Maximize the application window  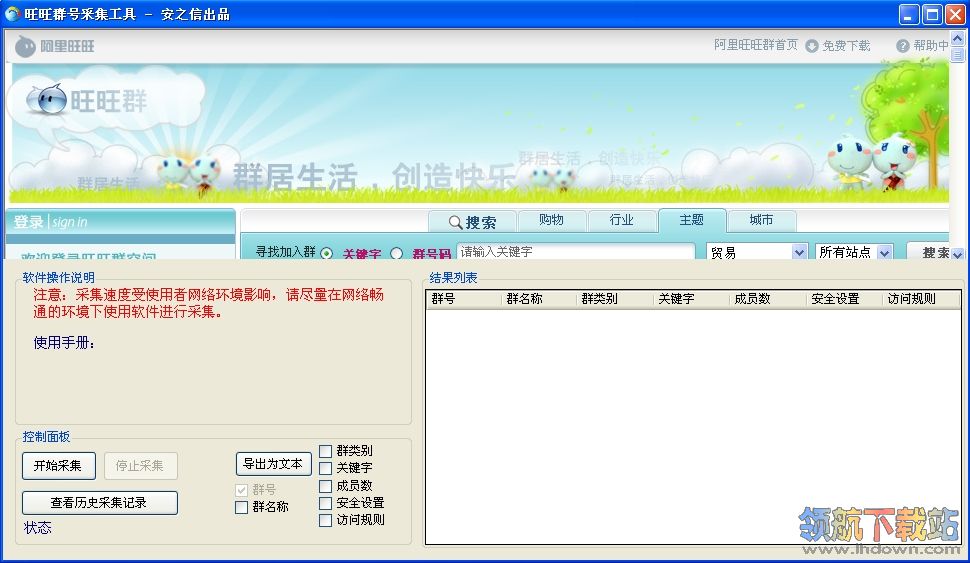[932, 14]
